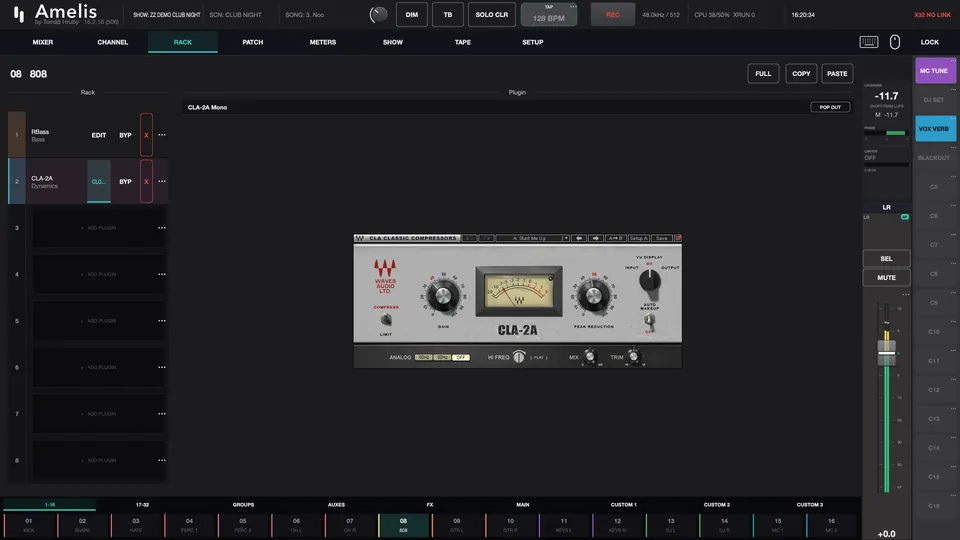Tap the 128 BPM tempo button
This screenshot has width=960, height=540.
tap(549, 15)
